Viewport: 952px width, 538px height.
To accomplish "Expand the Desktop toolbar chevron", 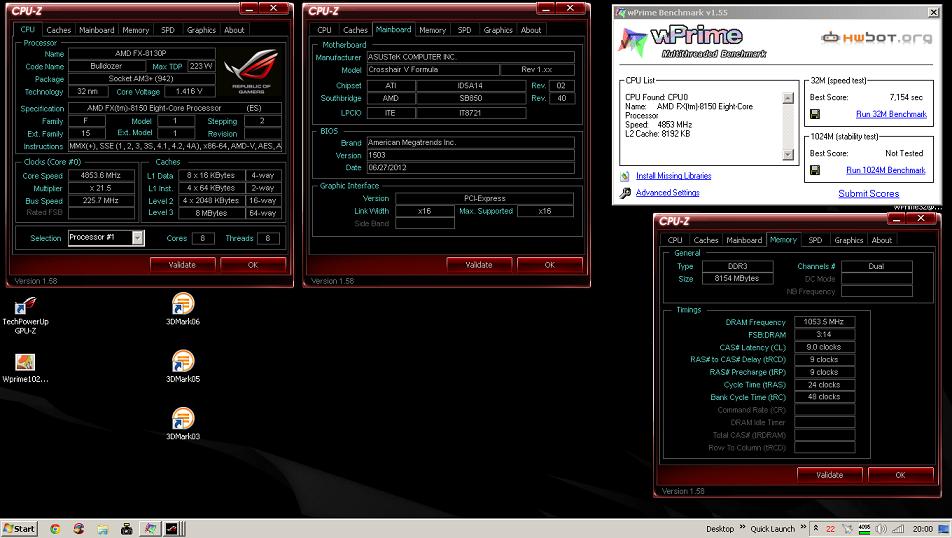I will (x=742, y=527).
